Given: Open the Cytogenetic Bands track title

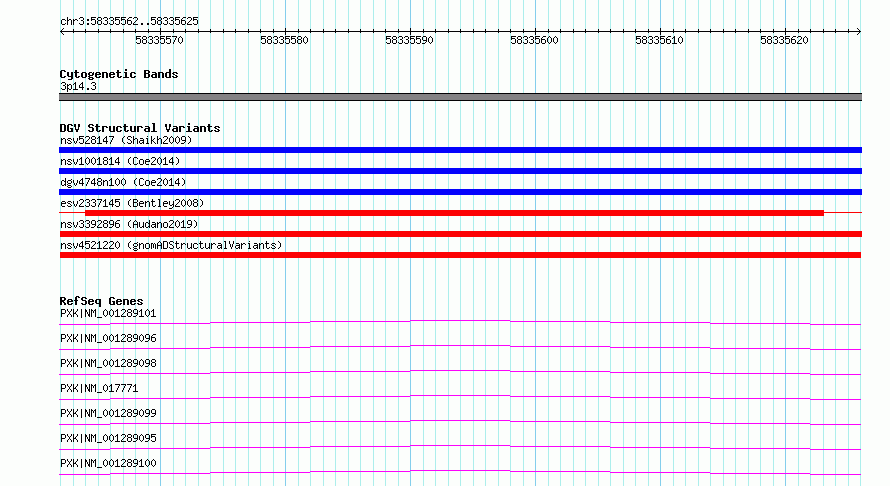Looking at the screenshot, I should [119, 74].
